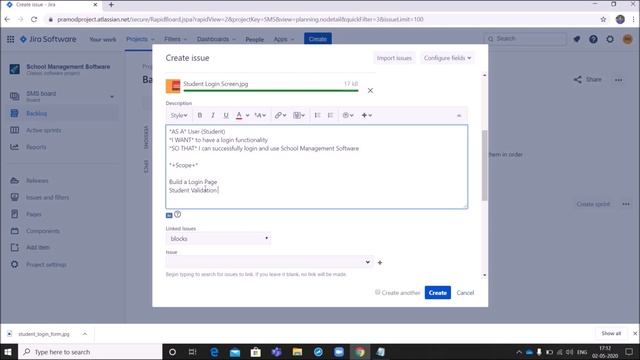Screen dimensions: 640x360
Task: Open the app switcher grid icon
Action: coord(11,39)
